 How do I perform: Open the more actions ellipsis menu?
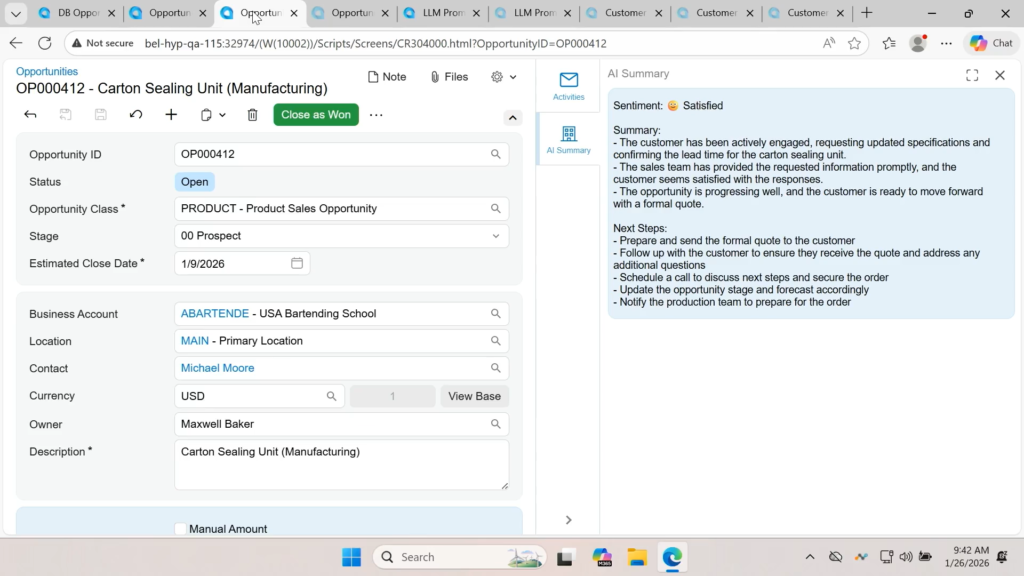[x=376, y=115]
